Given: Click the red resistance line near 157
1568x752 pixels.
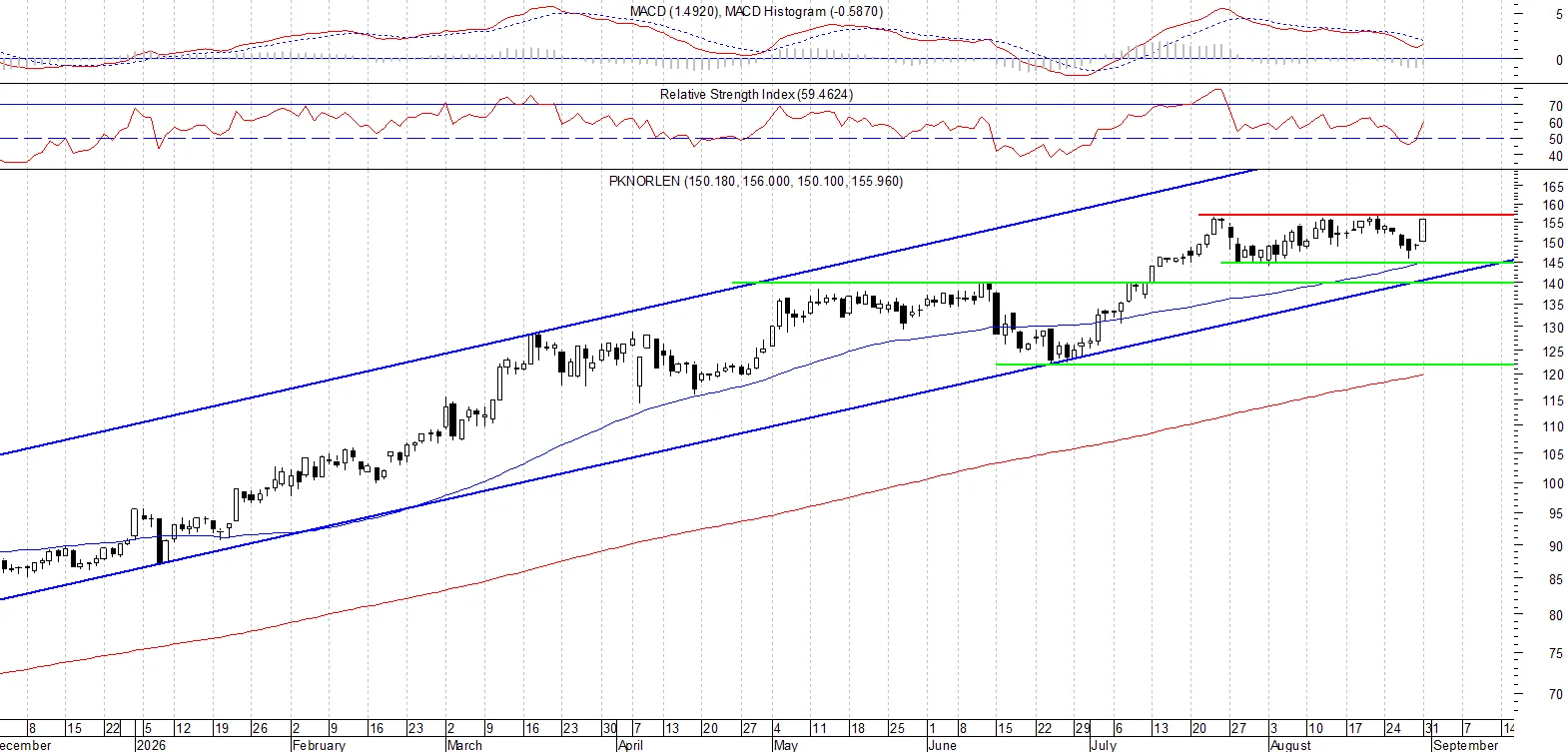Looking at the screenshot, I should pos(1356,215).
